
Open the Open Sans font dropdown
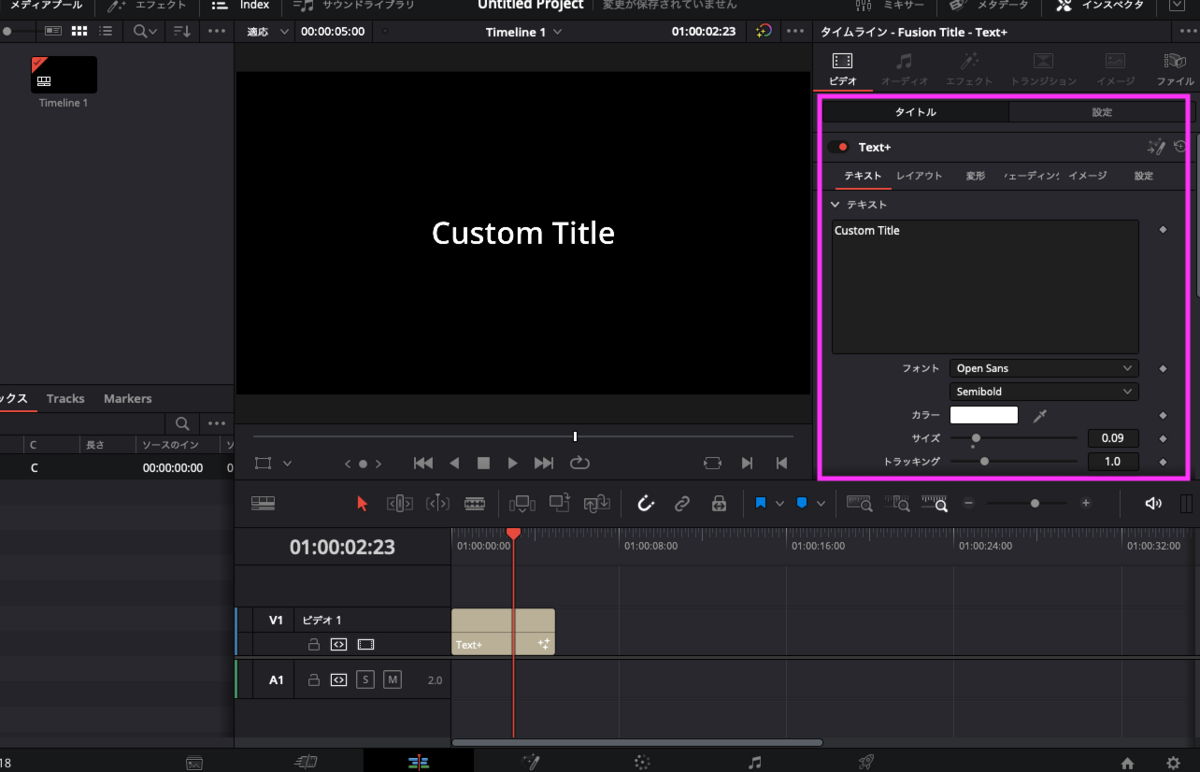[1043, 369]
